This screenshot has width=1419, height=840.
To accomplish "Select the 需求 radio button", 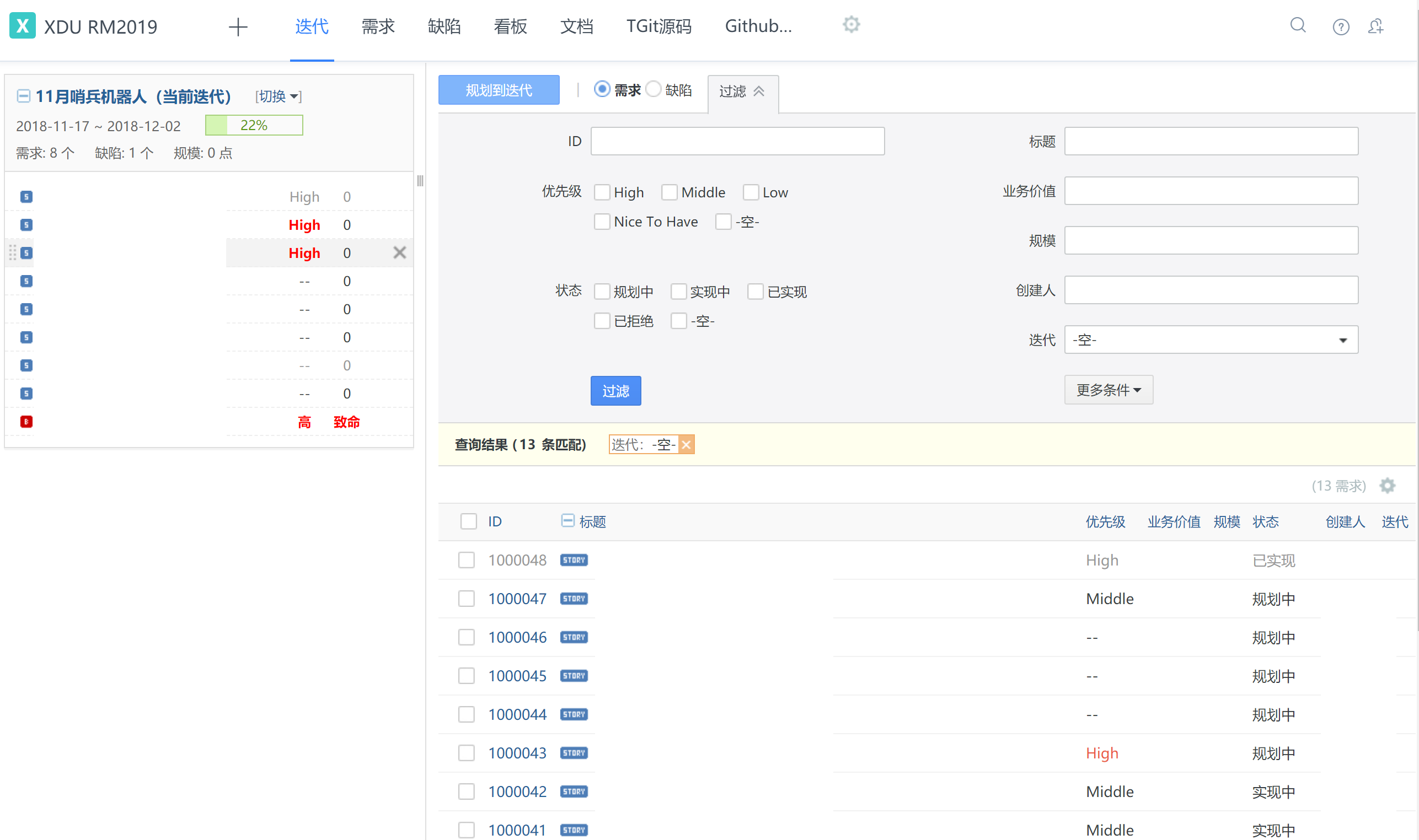I will 602,89.
